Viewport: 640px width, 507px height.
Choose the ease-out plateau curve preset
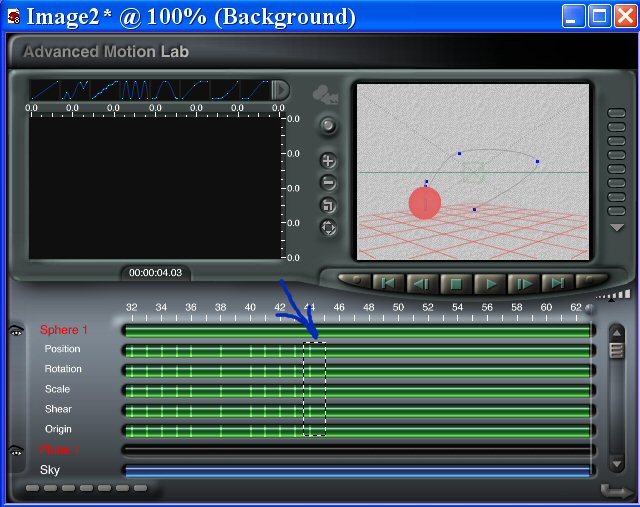point(195,90)
